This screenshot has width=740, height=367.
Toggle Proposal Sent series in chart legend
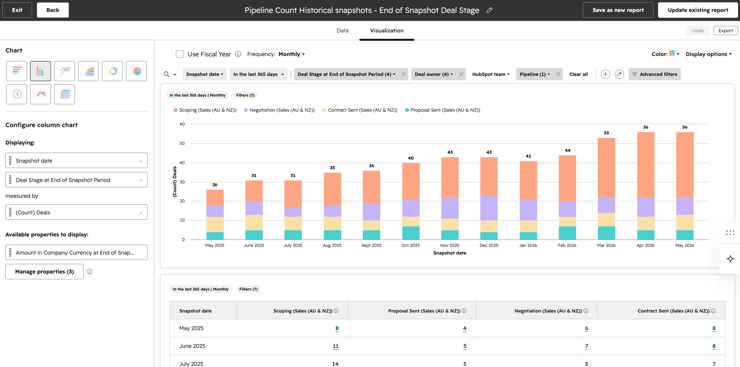point(442,110)
